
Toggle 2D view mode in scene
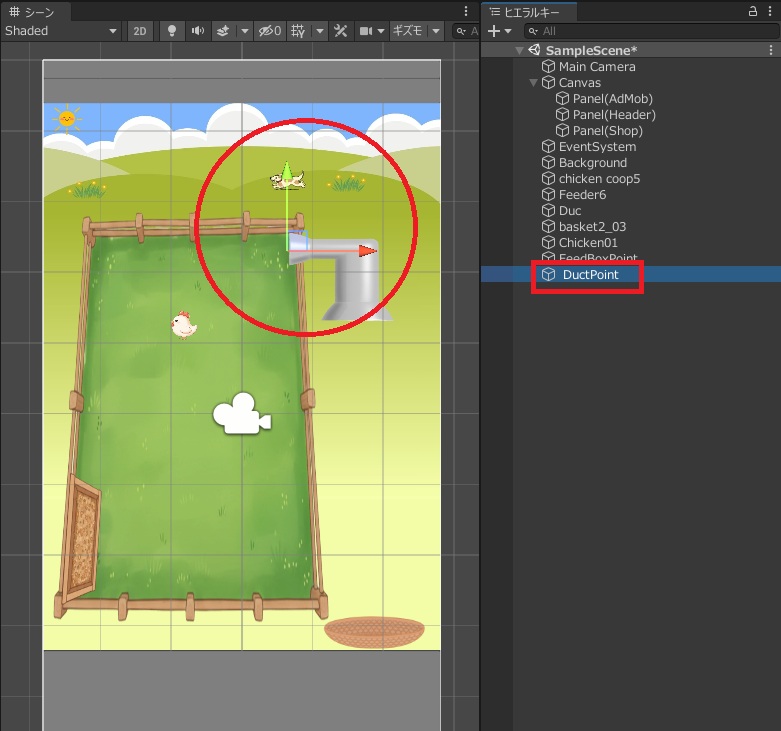140,31
